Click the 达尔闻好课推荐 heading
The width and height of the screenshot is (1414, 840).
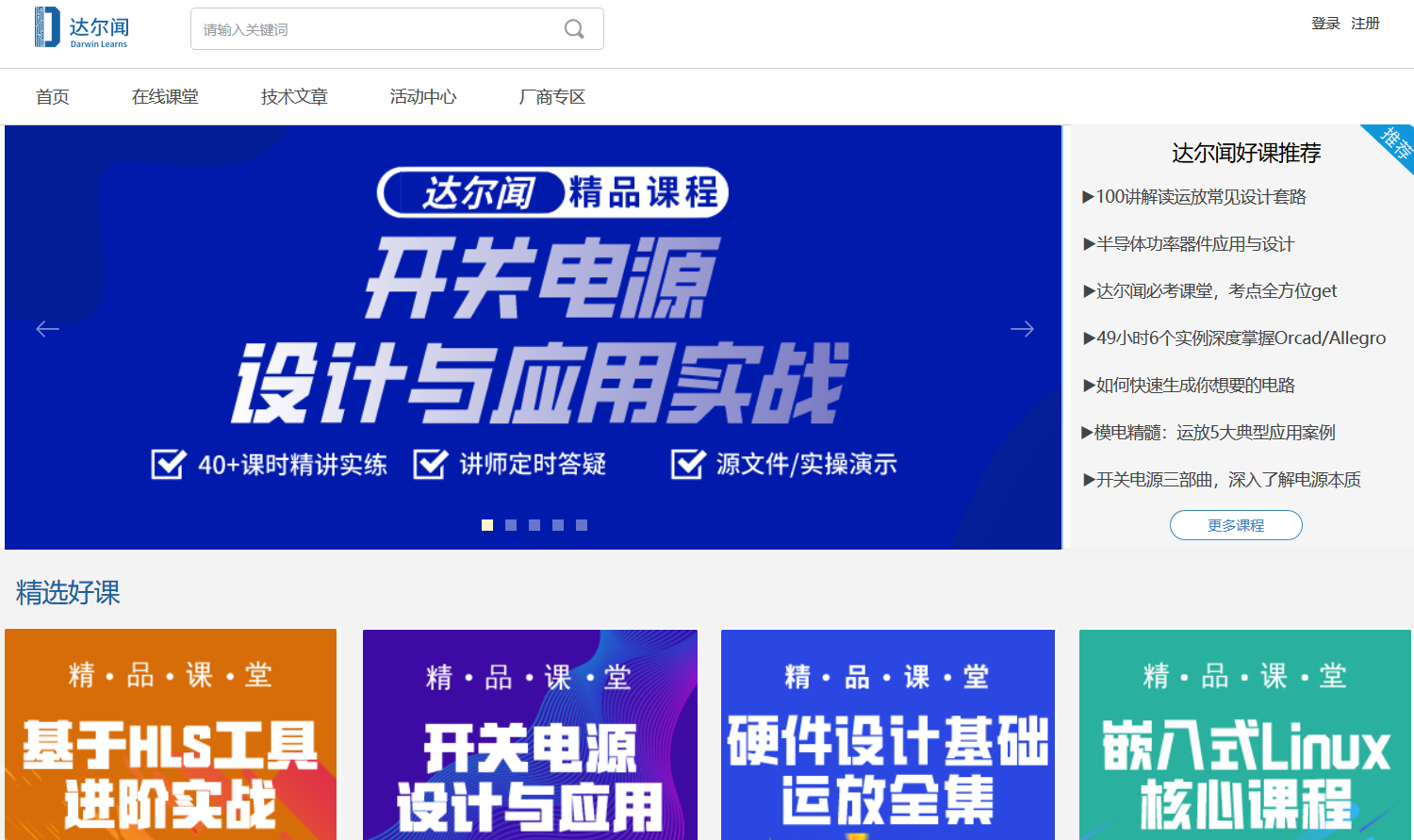[1246, 153]
